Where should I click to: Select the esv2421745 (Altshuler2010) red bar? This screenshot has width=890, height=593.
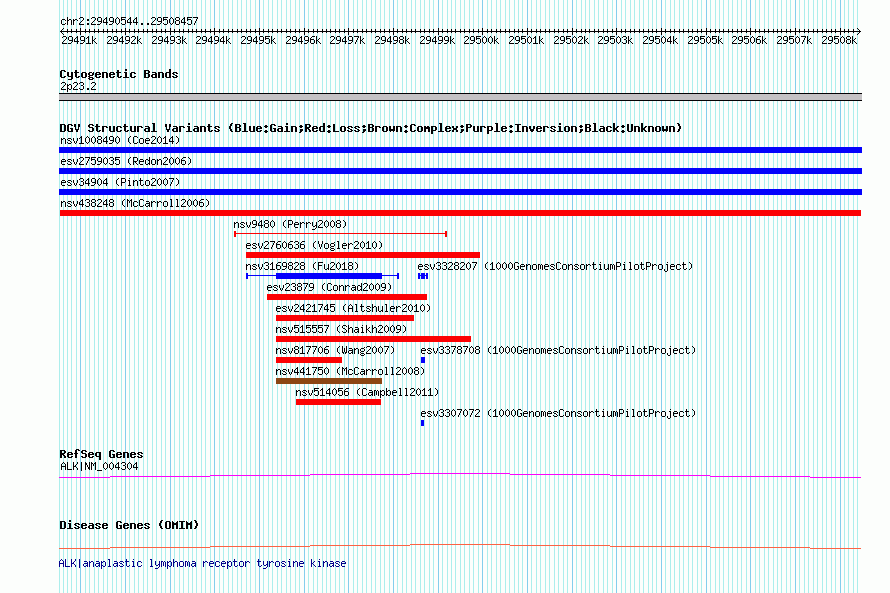[x=345, y=318]
